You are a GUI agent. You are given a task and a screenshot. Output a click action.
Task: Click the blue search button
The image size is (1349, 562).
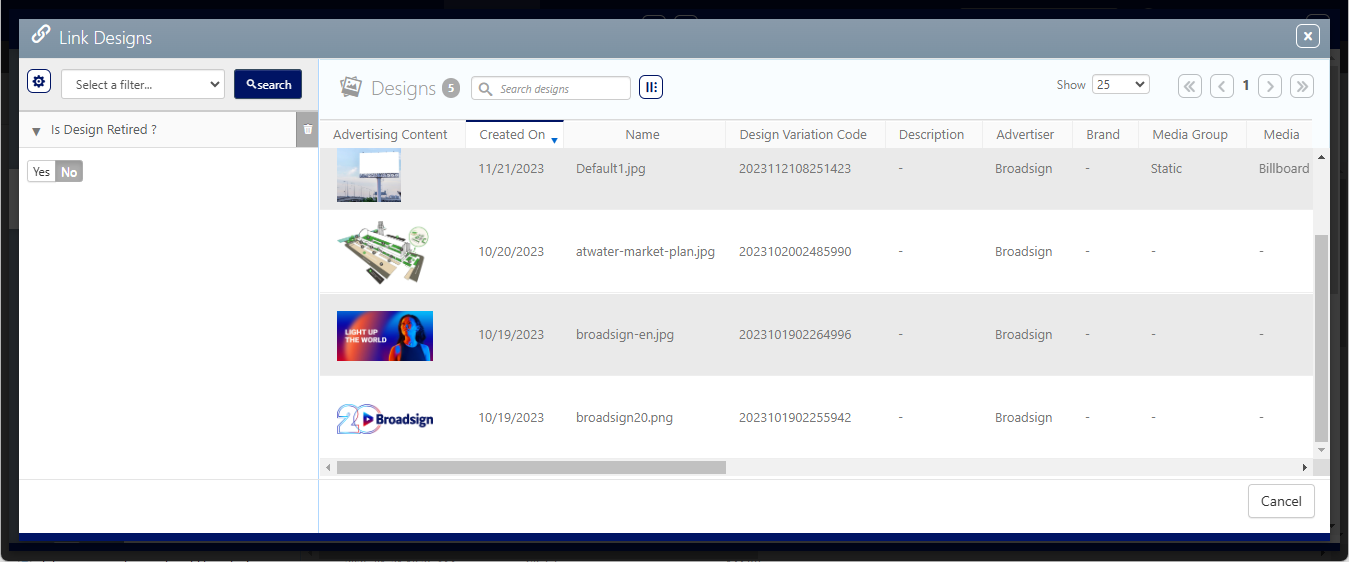pos(268,84)
